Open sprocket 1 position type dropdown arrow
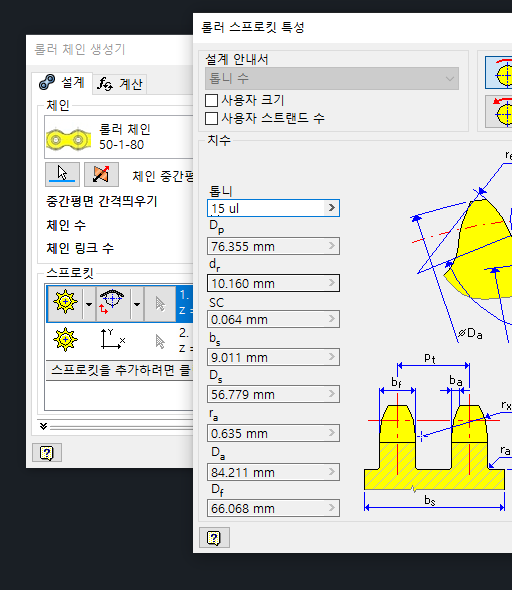Screen dimensions: 512x590 [137, 304]
